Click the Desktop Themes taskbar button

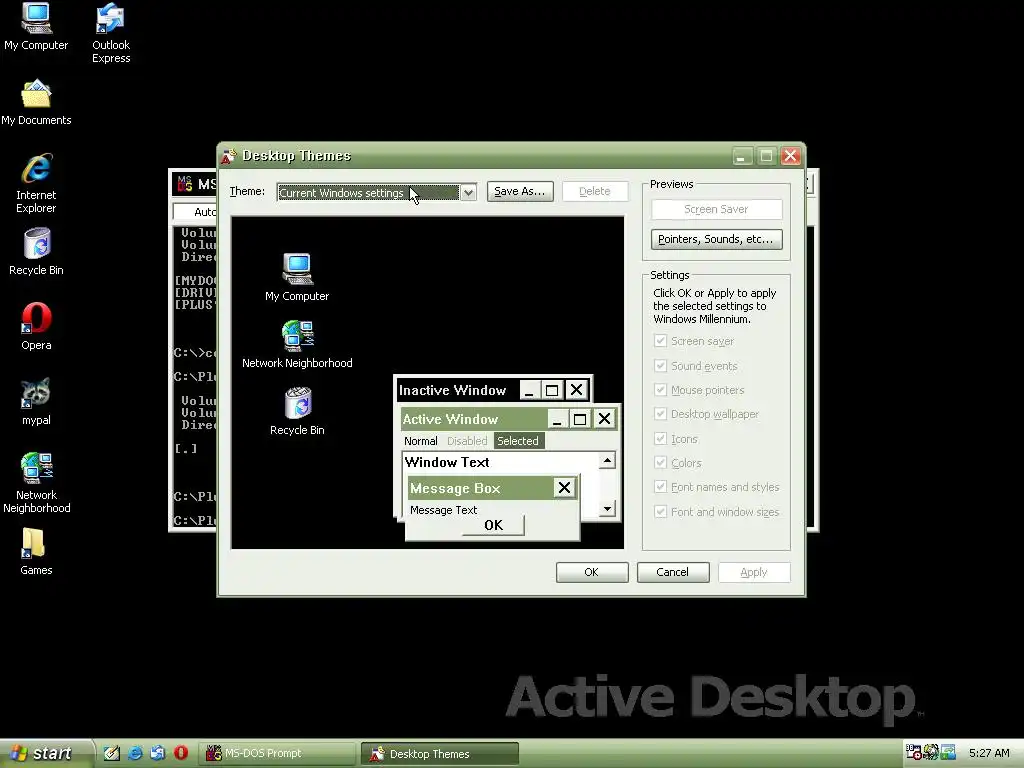[440, 754]
